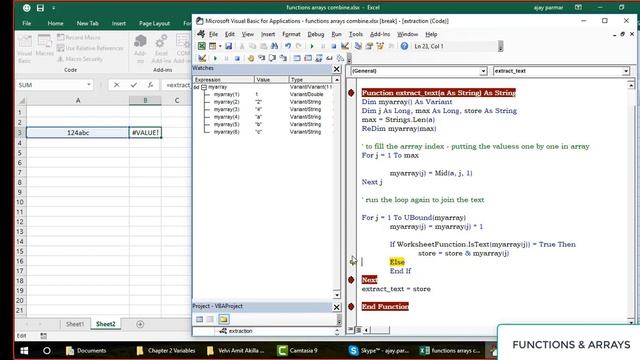Collapse the myarray node in Watches

pyautogui.click(x=204, y=87)
